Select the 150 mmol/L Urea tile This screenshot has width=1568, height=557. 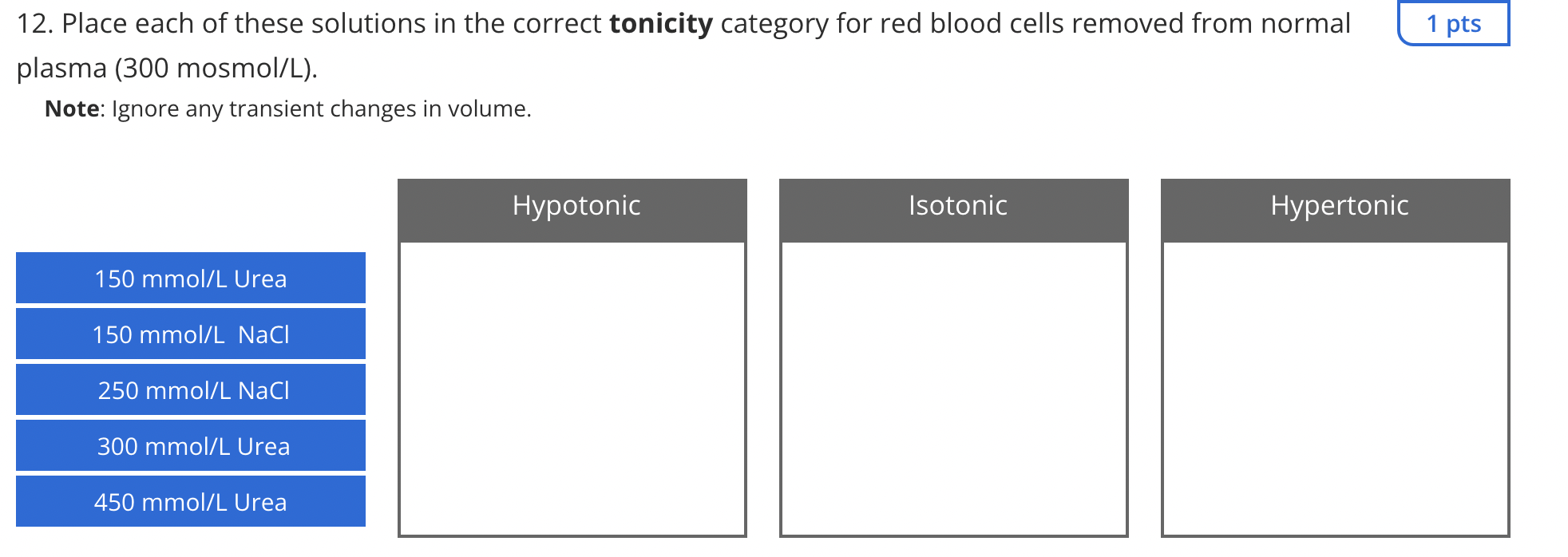[x=191, y=278]
